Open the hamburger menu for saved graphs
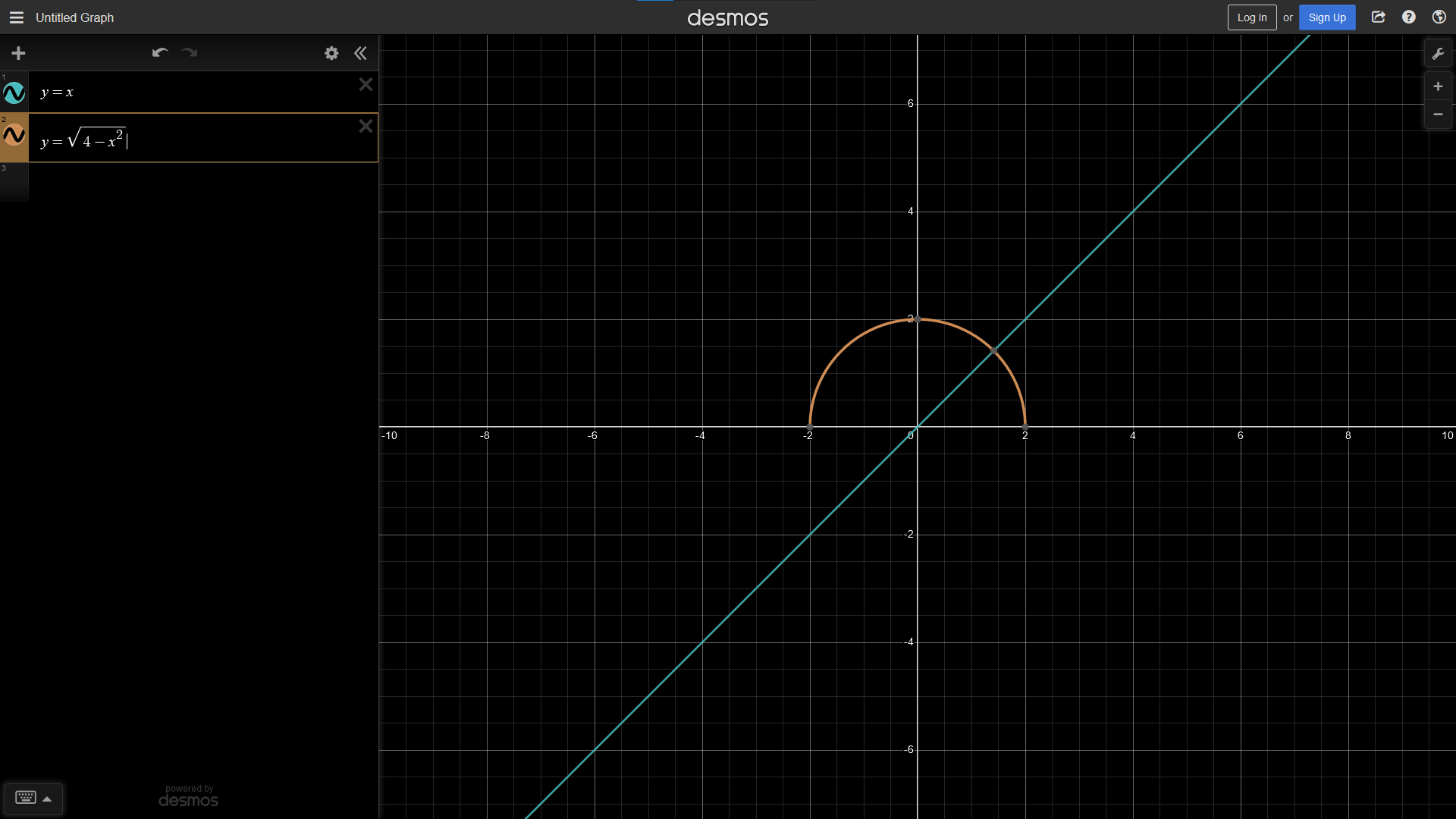The width and height of the screenshot is (1456, 819). click(x=17, y=17)
